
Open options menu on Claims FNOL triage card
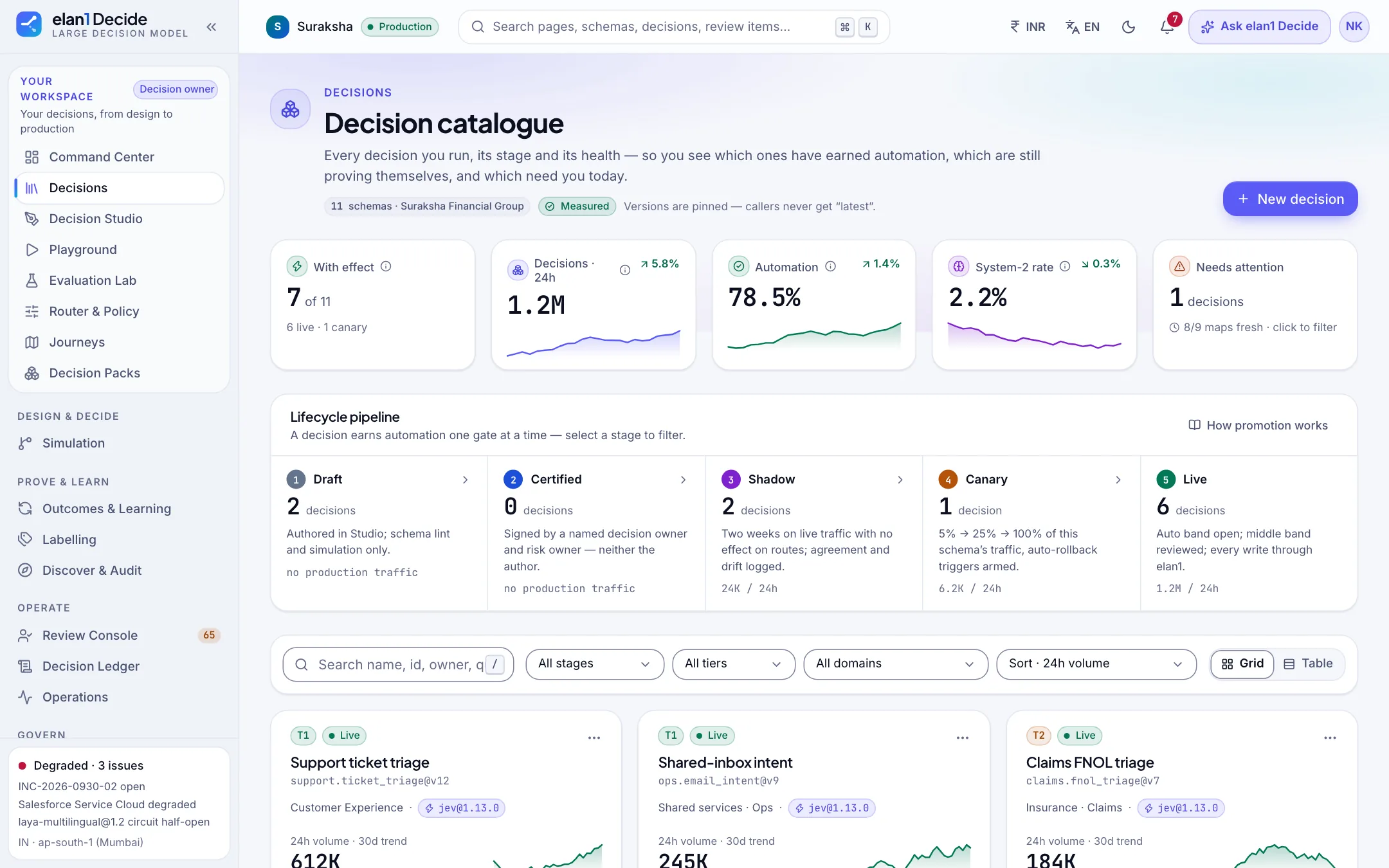coord(1330,737)
